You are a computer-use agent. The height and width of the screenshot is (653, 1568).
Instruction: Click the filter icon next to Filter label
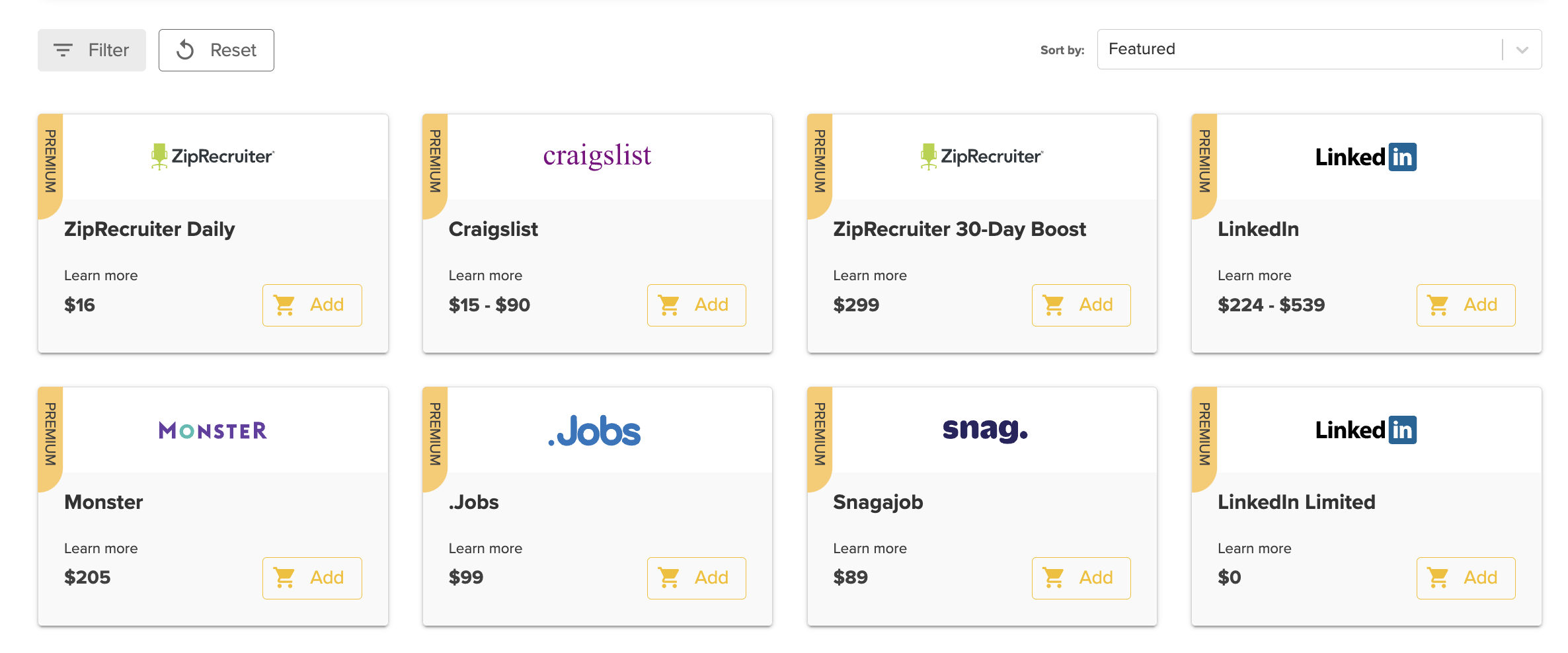(62, 50)
